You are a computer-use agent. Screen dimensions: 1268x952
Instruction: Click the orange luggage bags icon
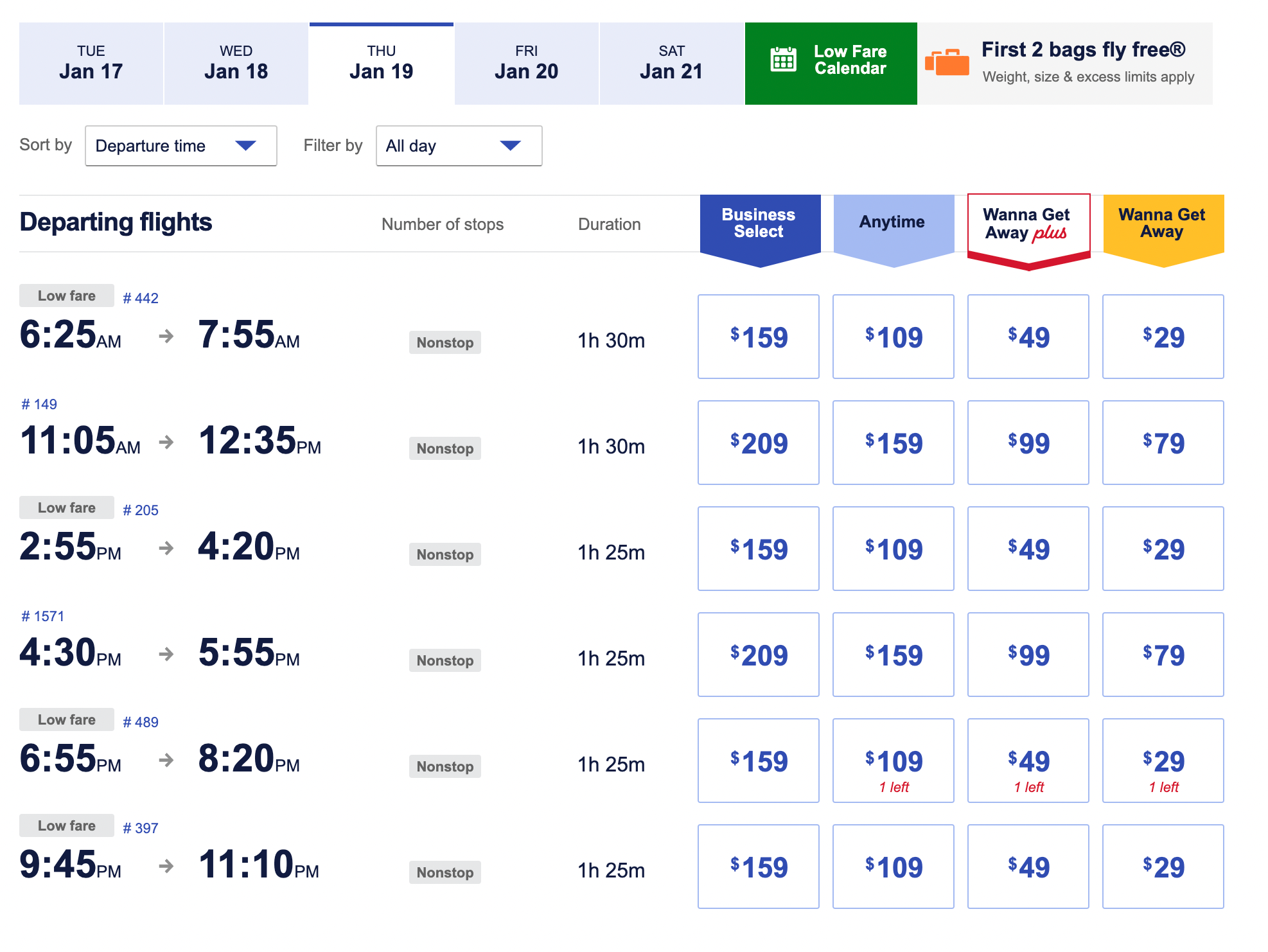pyautogui.click(x=947, y=62)
